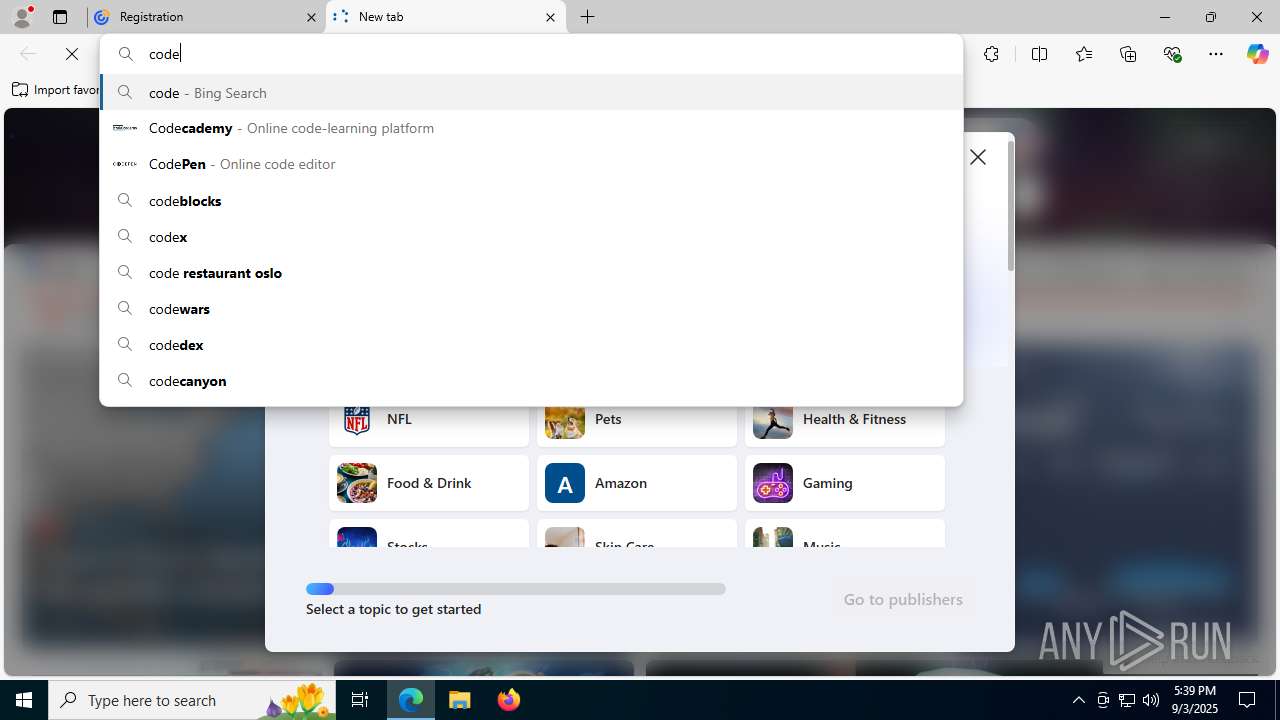
Task: Open File Explorer from the taskbar
Action: pos(460,700)
